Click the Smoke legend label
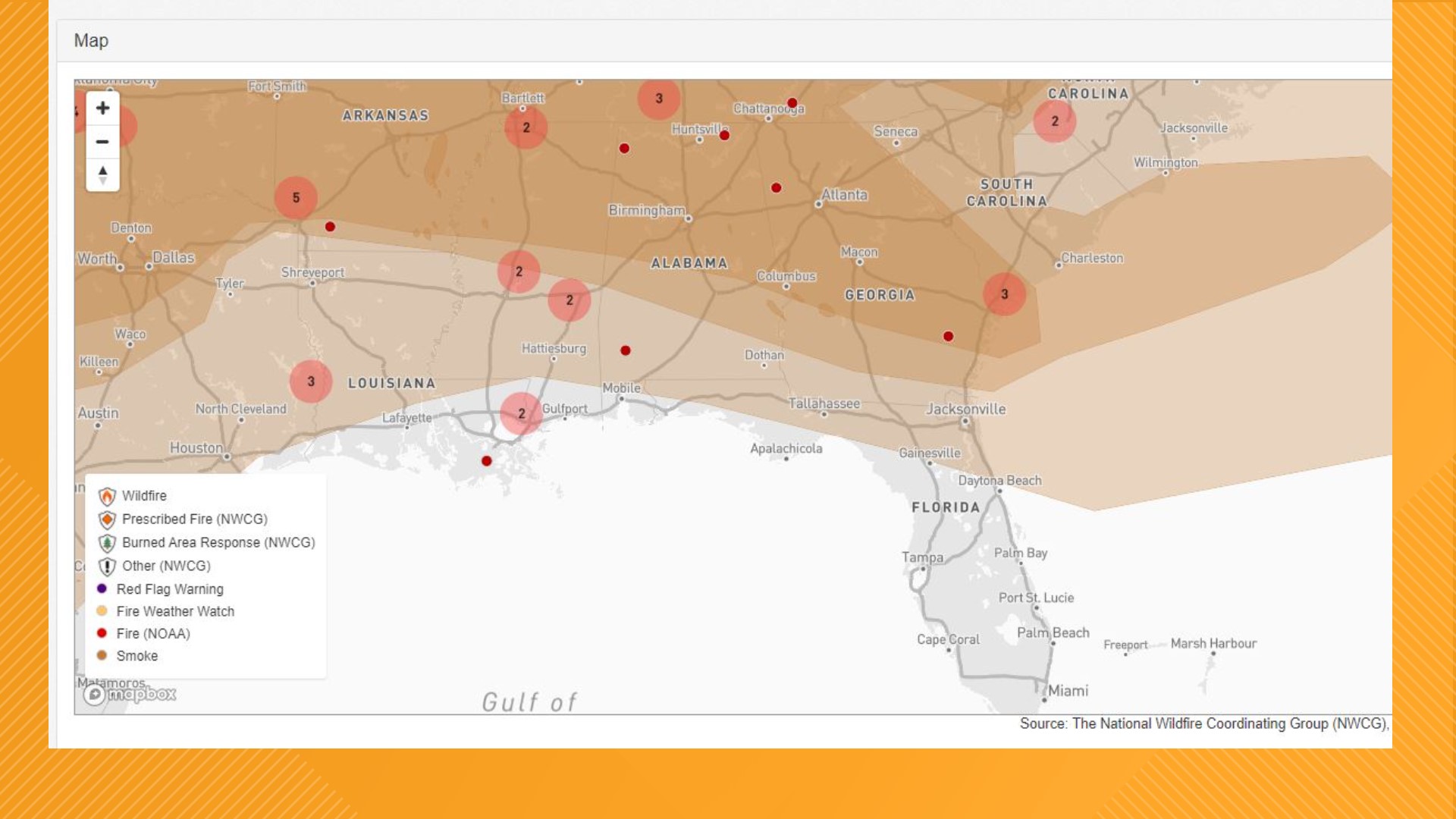The width and height of the screenshot is (1456, 819). [x=137, y=656]
